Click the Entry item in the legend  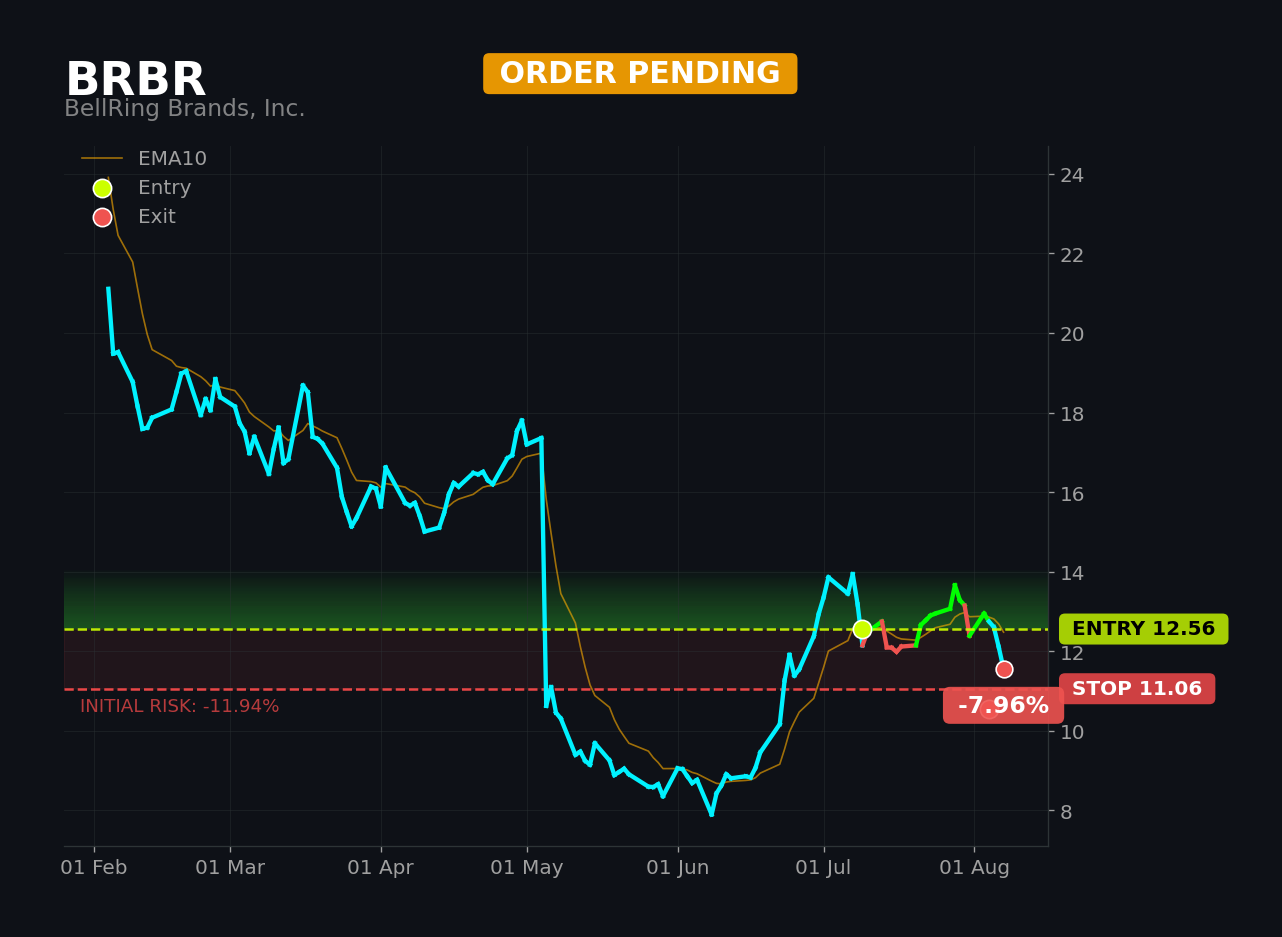tap(142, 188)
